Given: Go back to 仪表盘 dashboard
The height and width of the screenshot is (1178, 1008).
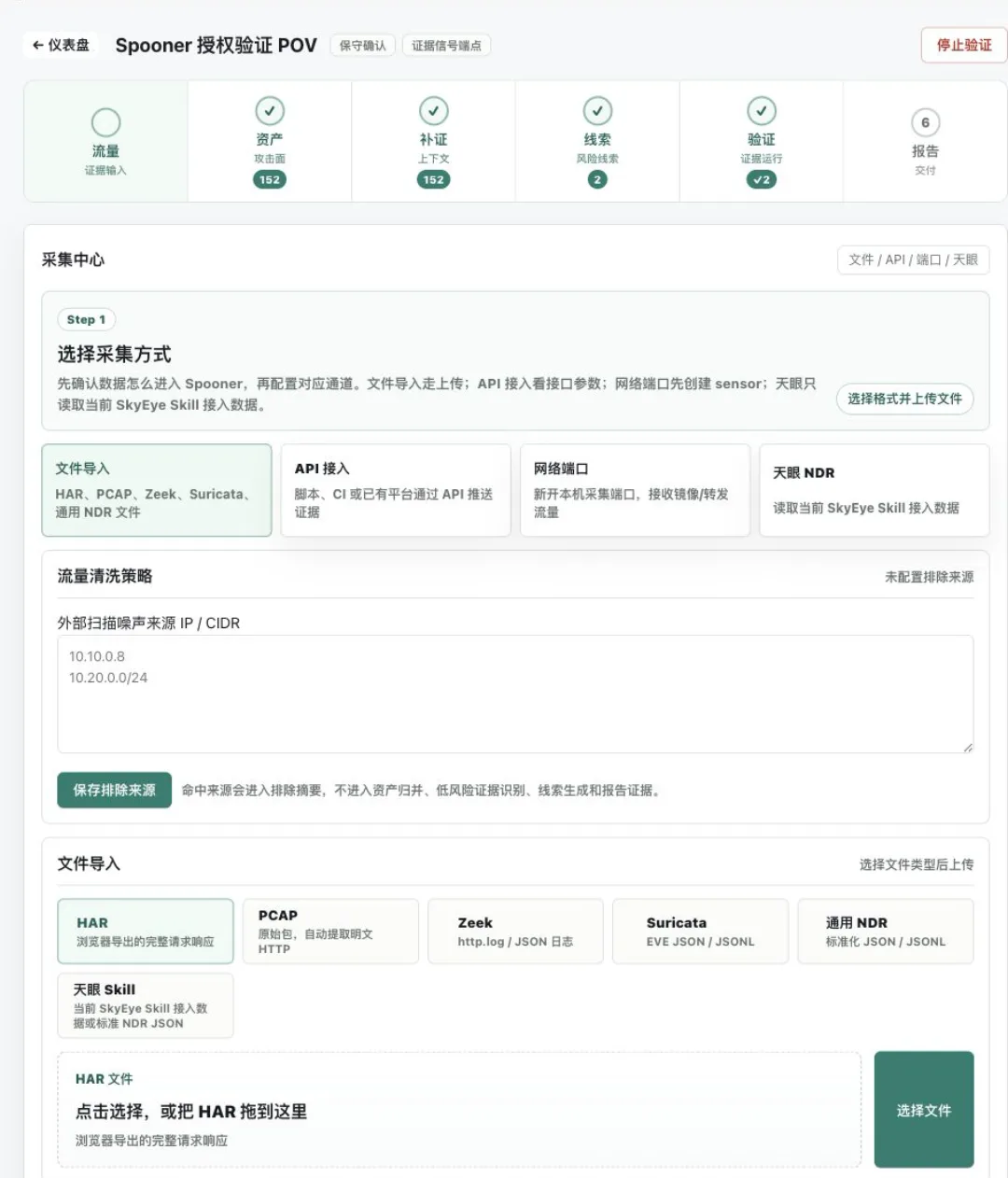Looking at the screenshot, I should pyautogui.click(x=61, y=45).
